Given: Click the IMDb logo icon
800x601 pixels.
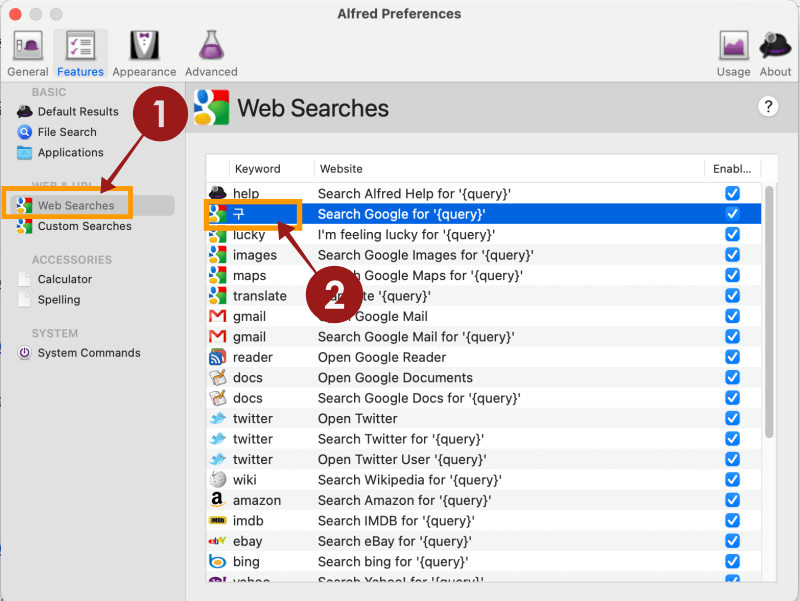Looking at the screenshot, I should point(217,520).
